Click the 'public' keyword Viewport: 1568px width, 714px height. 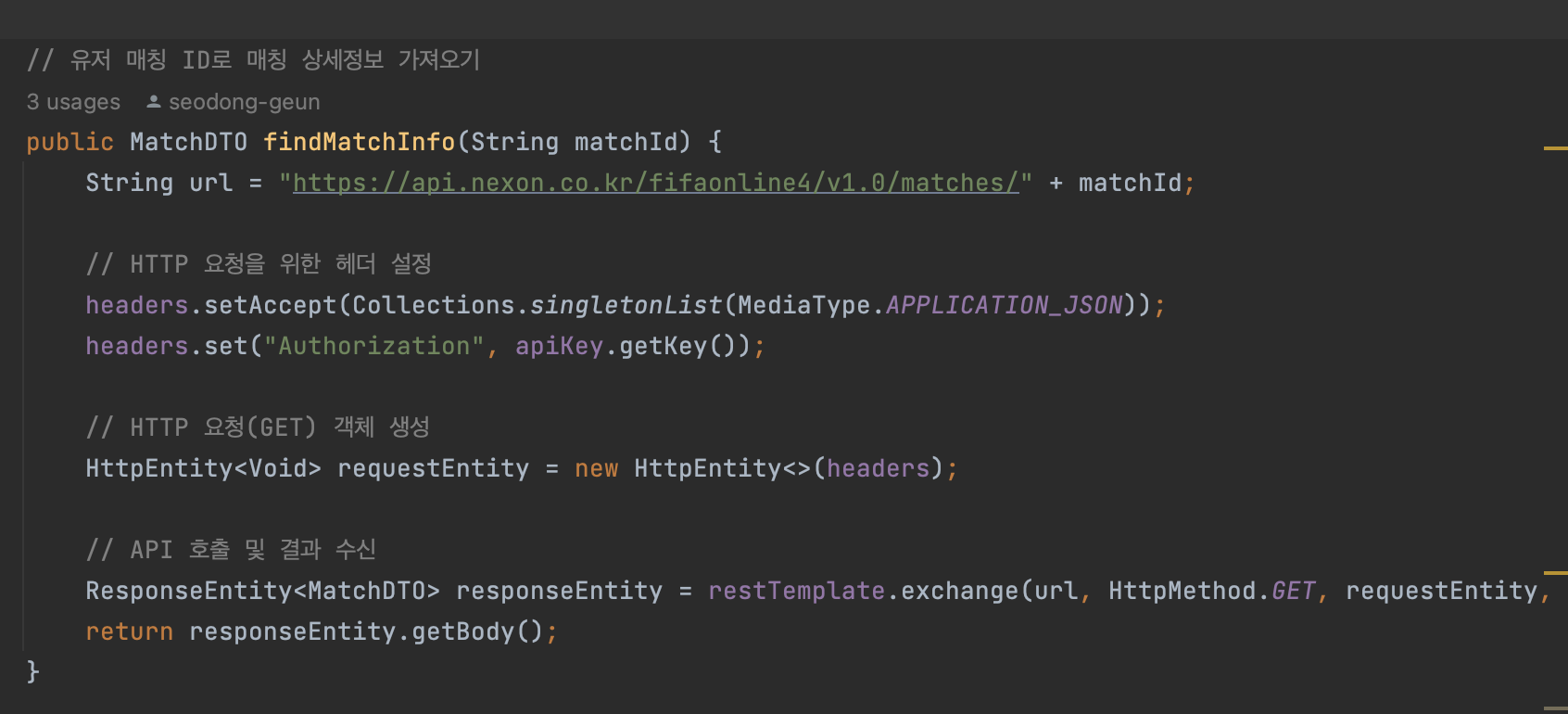click(70, 142)
